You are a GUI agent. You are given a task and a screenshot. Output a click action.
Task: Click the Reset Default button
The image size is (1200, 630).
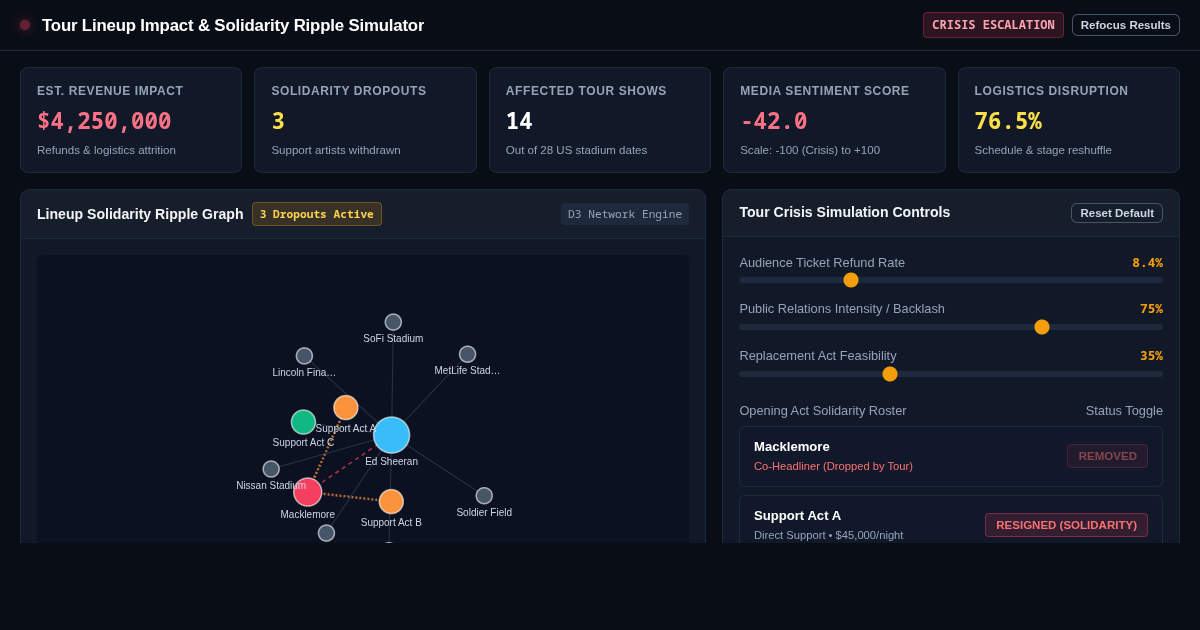pos(1117,213)
